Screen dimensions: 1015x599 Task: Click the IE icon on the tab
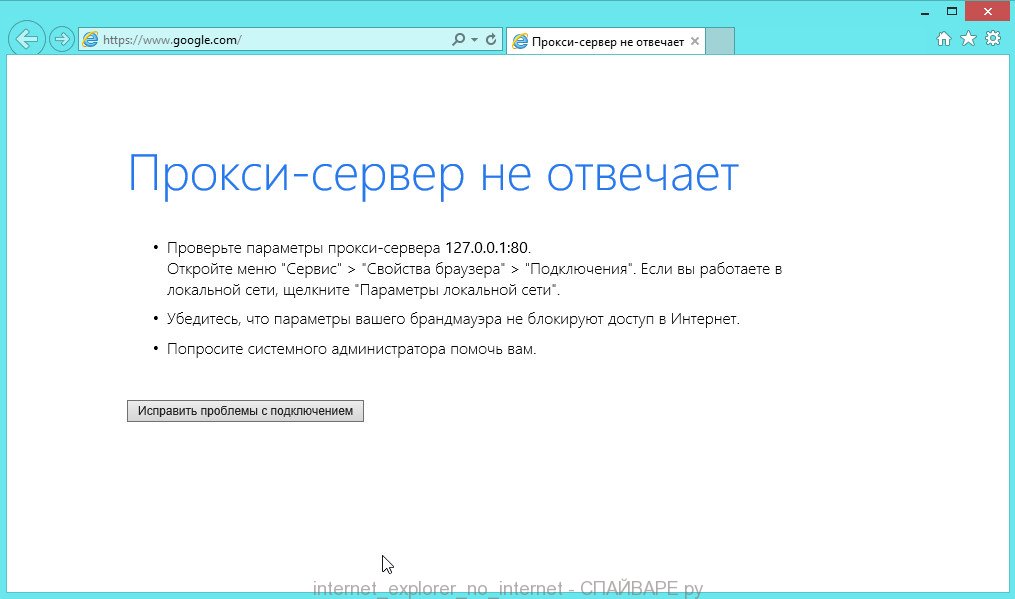point(520,42)
